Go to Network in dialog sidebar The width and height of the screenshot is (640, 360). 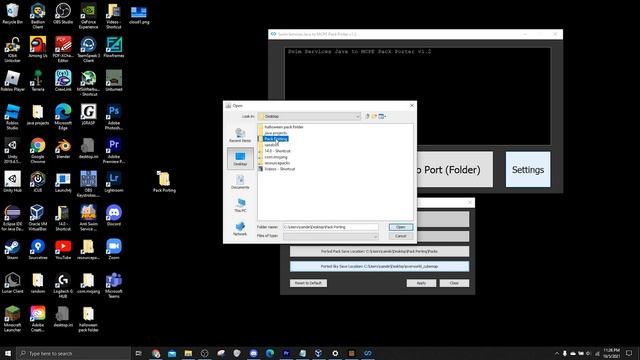click(240, 228)
